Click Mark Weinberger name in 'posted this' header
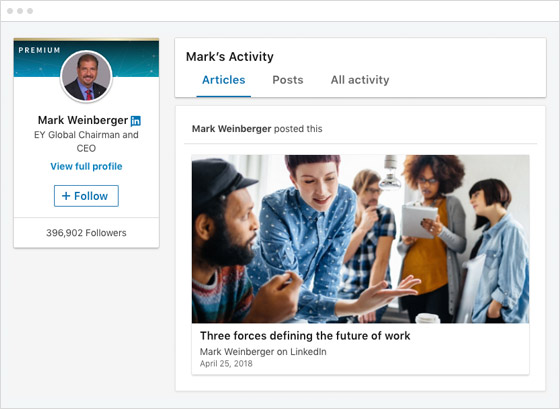This screenshot has height=409, width=560. point(231,129)
